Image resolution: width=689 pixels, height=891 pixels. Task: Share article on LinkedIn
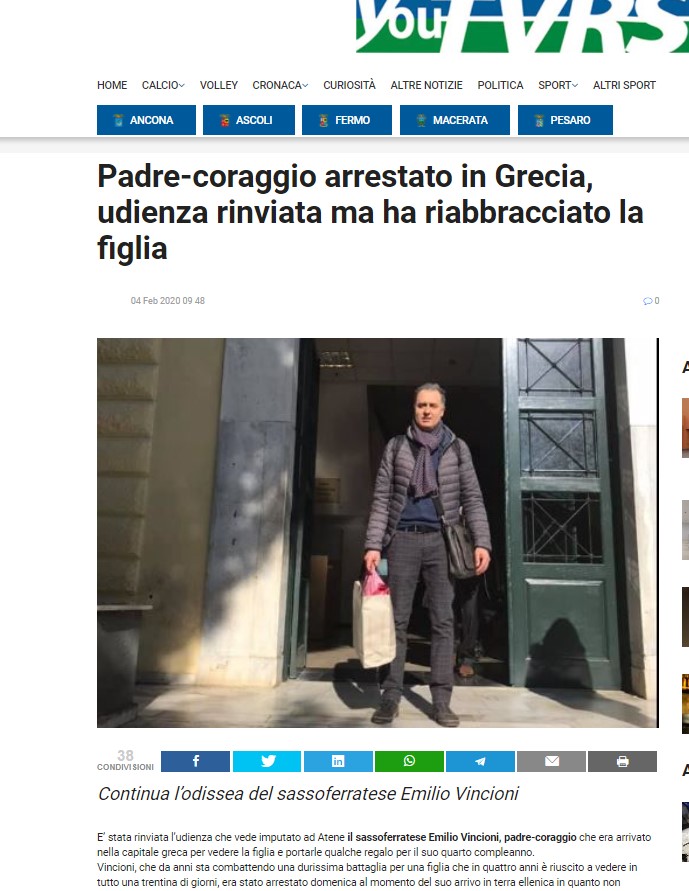click(338, 761)
